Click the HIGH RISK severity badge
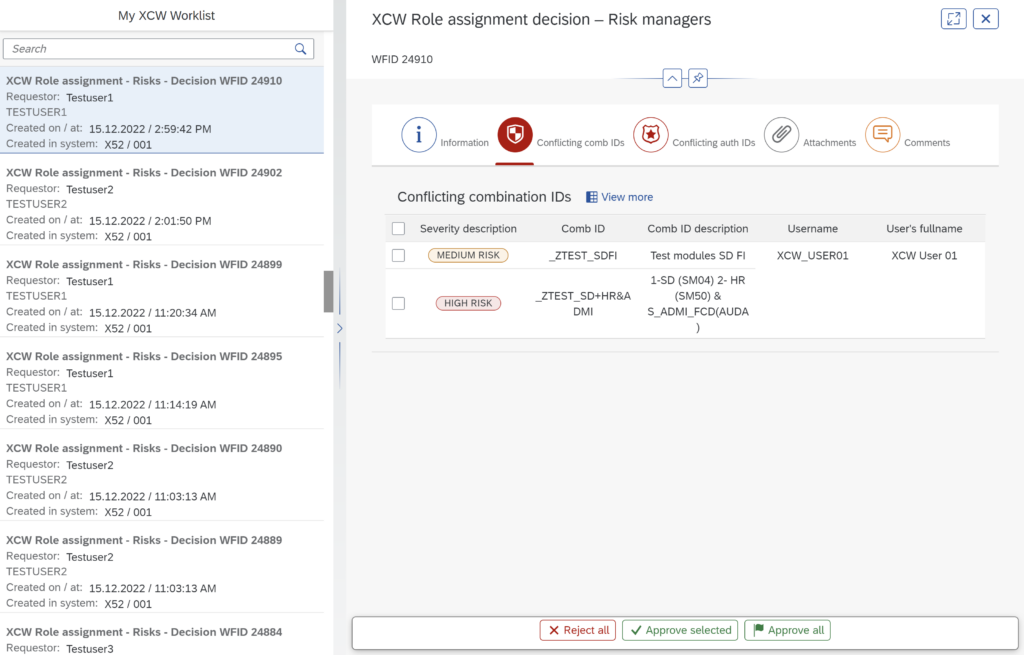Image resolution: width=1024 pixels, height=655 pixels. (468, 303)
